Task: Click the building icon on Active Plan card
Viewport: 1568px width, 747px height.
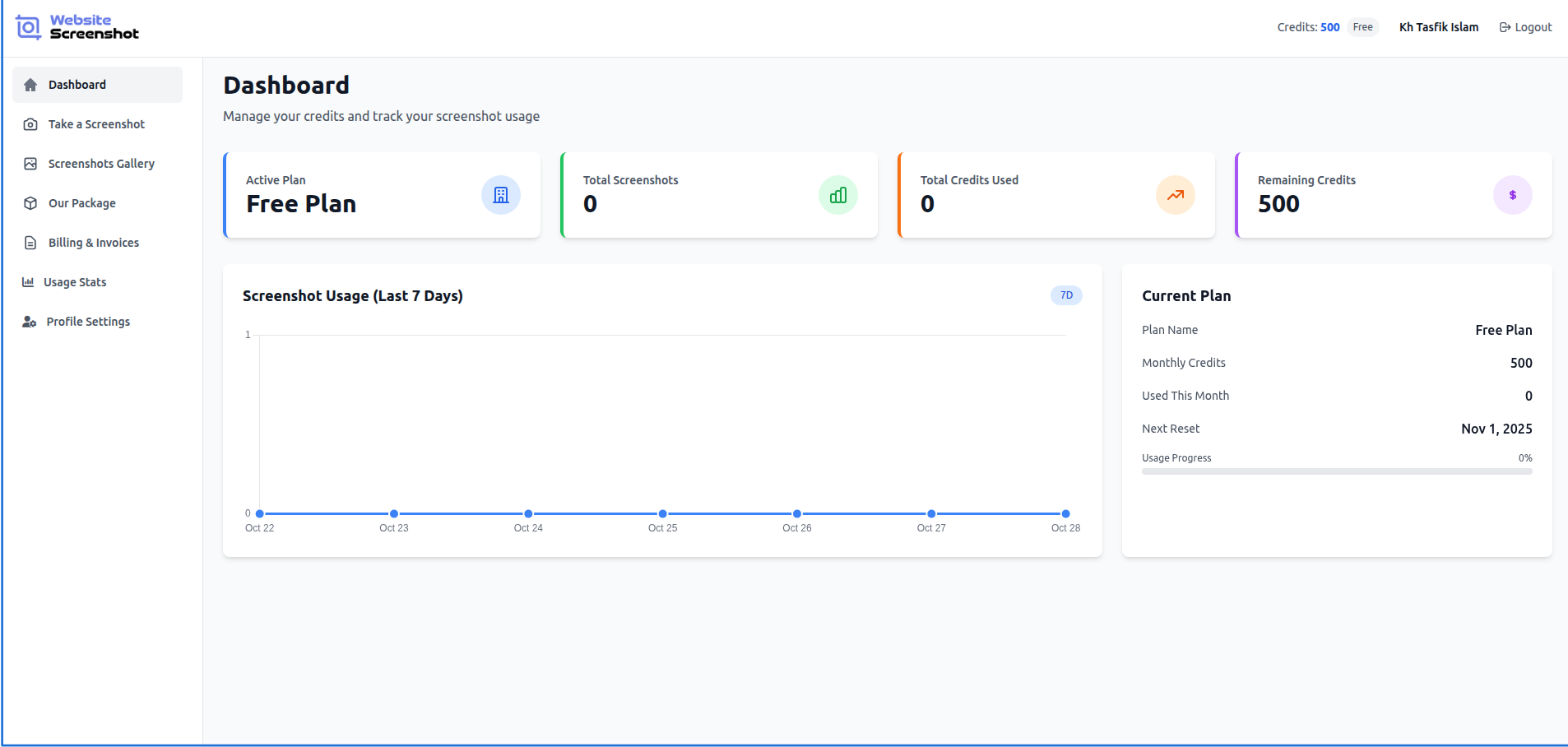Action: pyautogui.click(x=500, y=195)
